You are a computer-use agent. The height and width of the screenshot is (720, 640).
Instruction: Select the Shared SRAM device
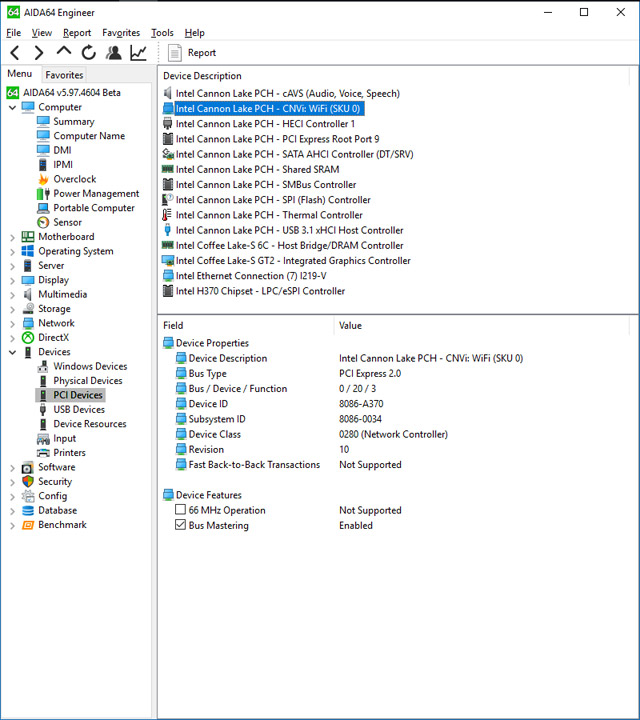257,169
